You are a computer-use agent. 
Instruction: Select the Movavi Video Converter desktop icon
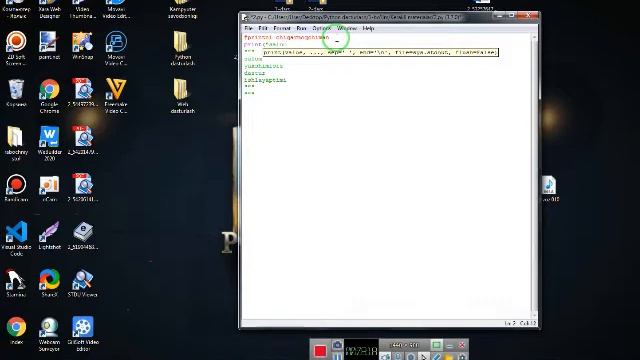[116, 48]
